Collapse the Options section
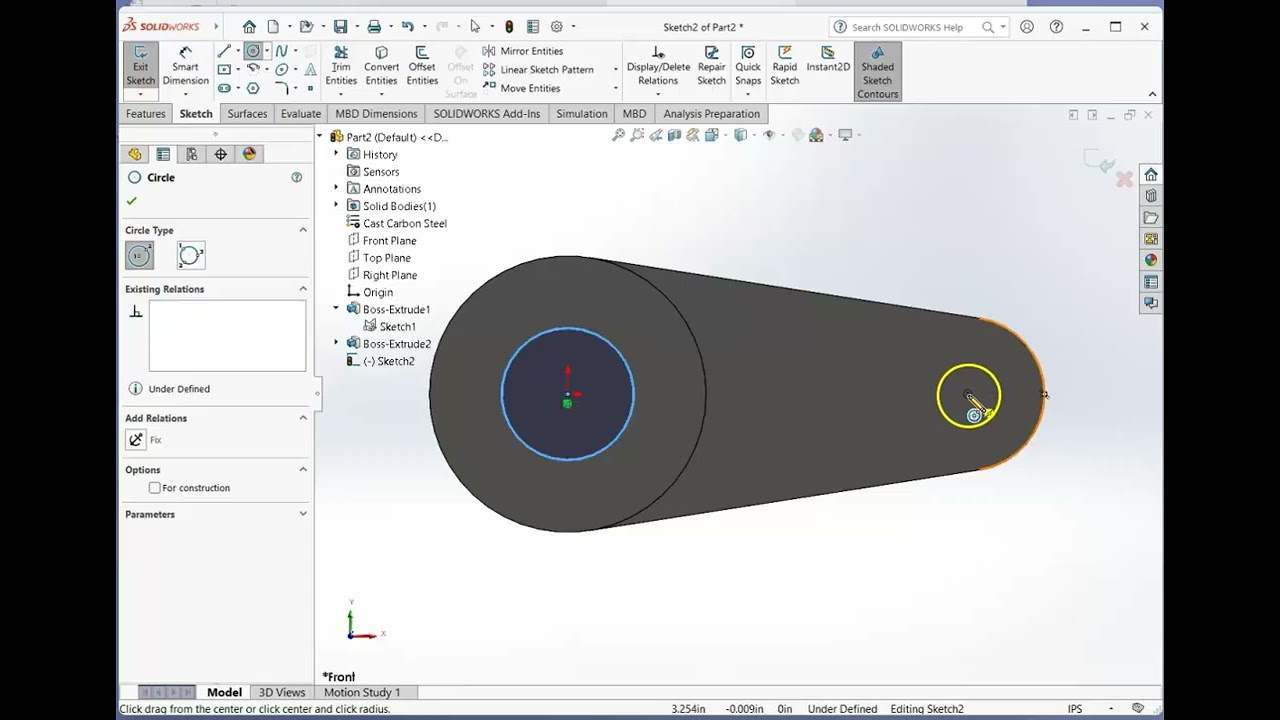This screenshot has height=720, width=1280. (303, 470)
